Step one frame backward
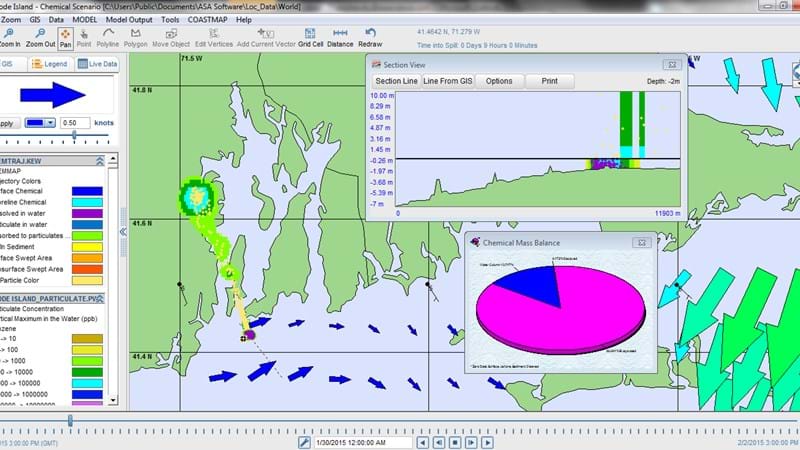Screen dimensions: 800x450 coord(438,442)
